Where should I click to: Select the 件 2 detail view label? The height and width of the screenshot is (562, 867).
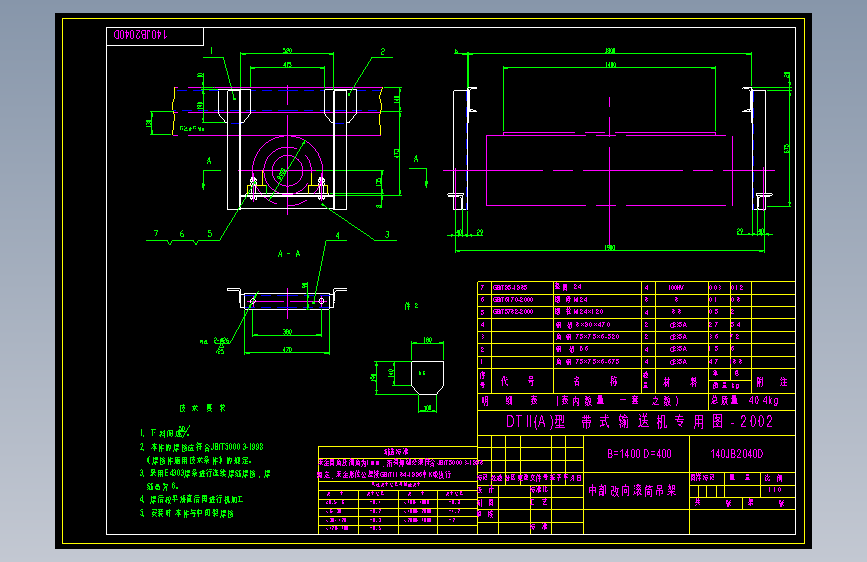click(x=411, y=306)
